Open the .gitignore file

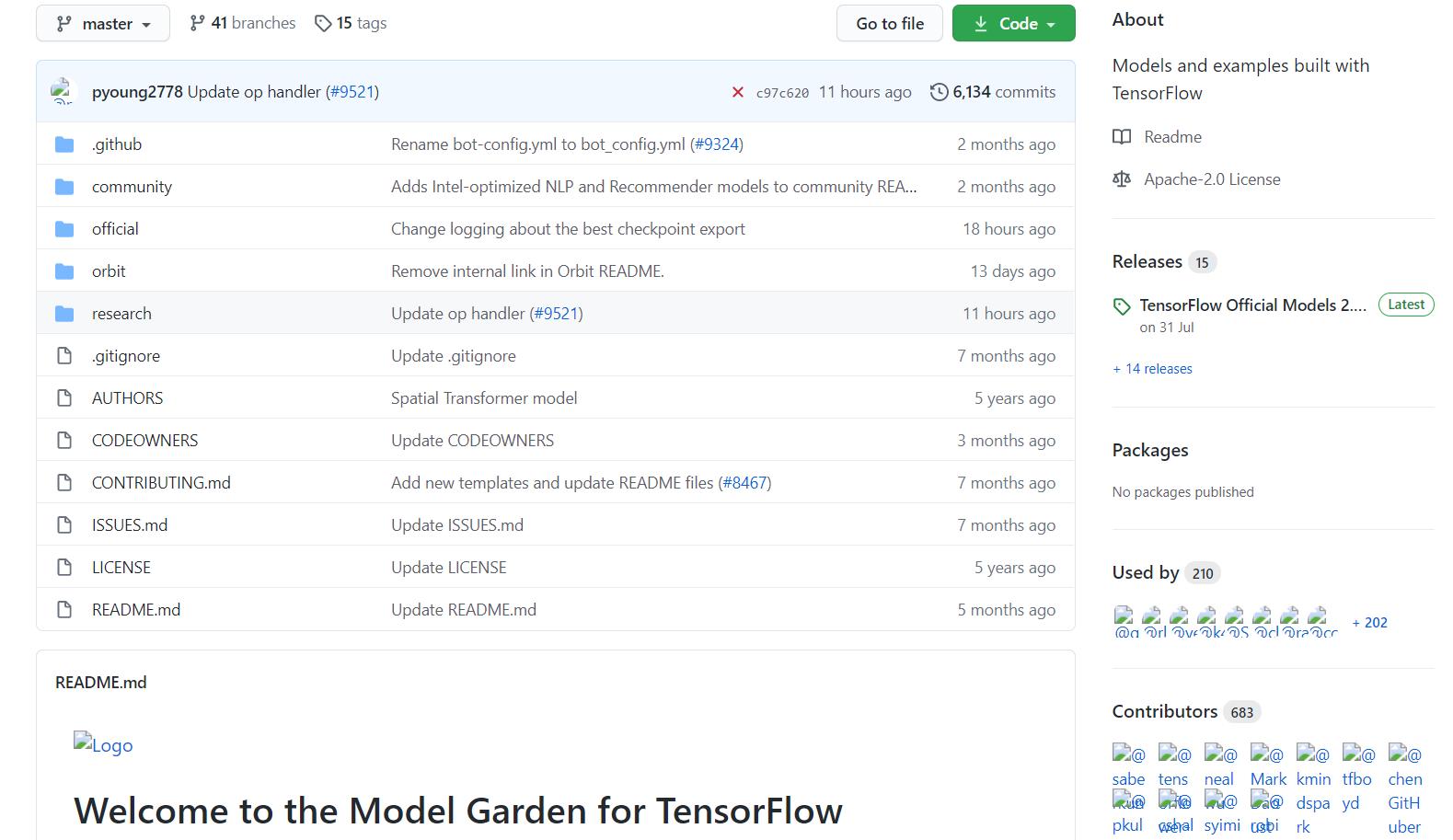pyautogui.click(x=126, y=356)
